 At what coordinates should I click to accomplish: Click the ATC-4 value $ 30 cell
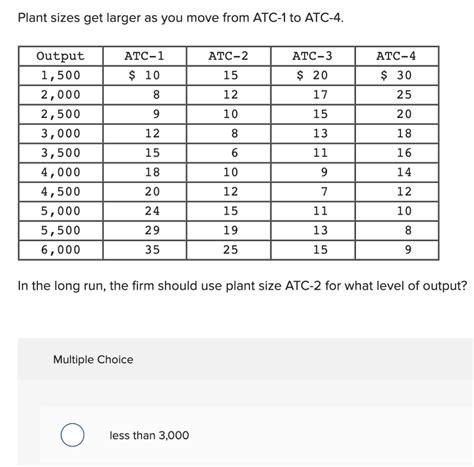coord(397,75)
